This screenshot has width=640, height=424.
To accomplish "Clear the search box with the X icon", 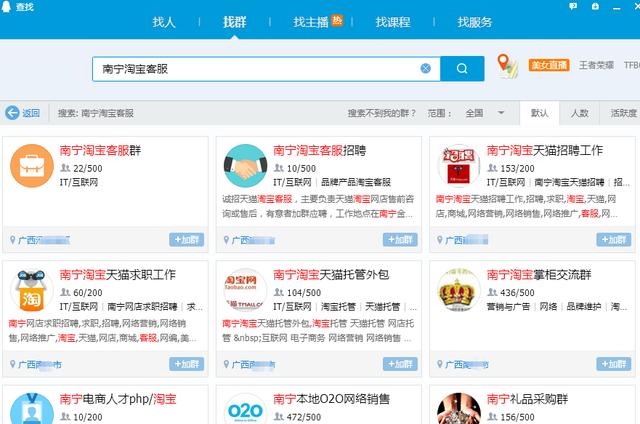I will [x=425, y=68].
